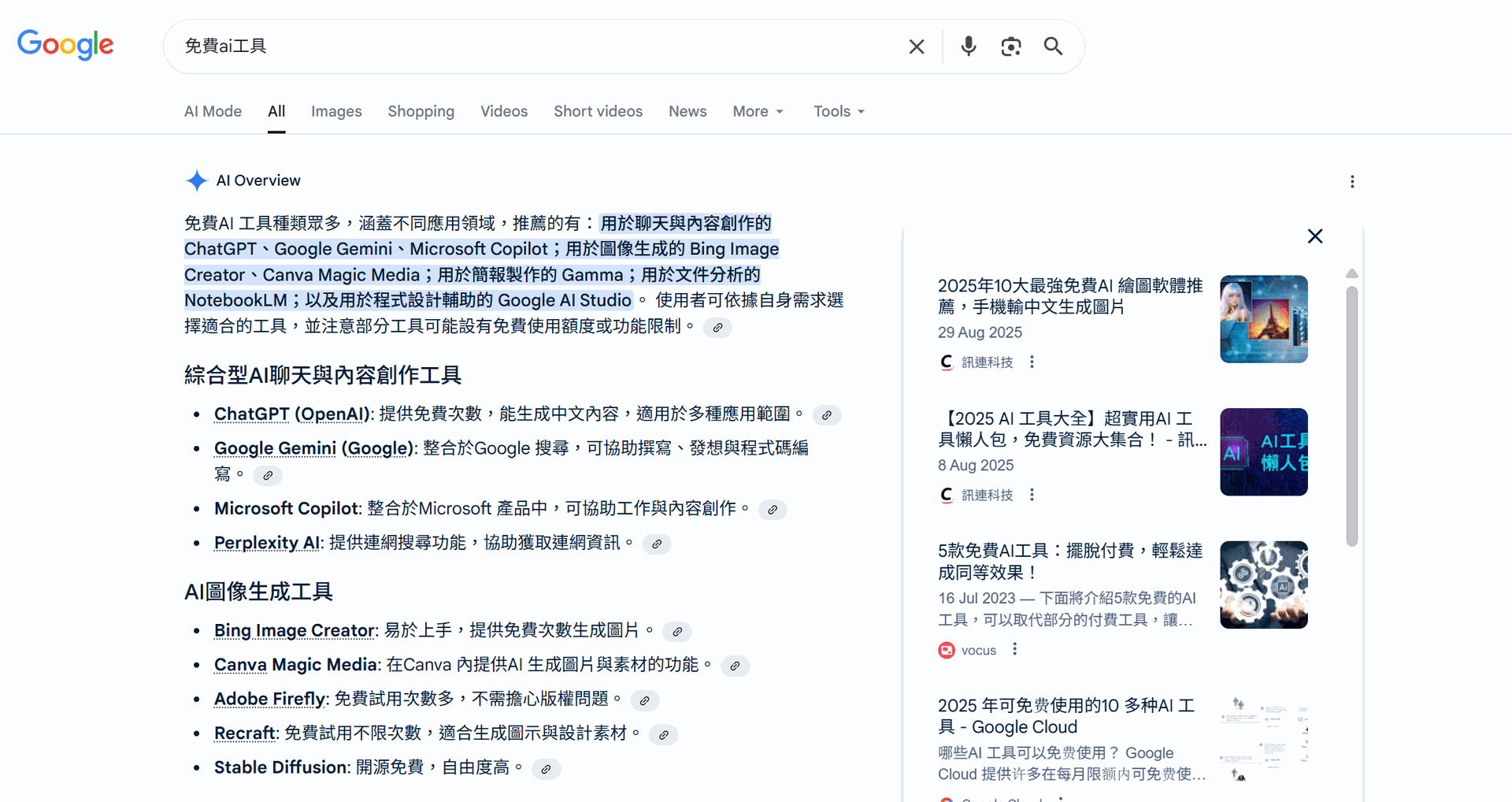Click the AI圖像生成工具 heading

coord(258,592)
